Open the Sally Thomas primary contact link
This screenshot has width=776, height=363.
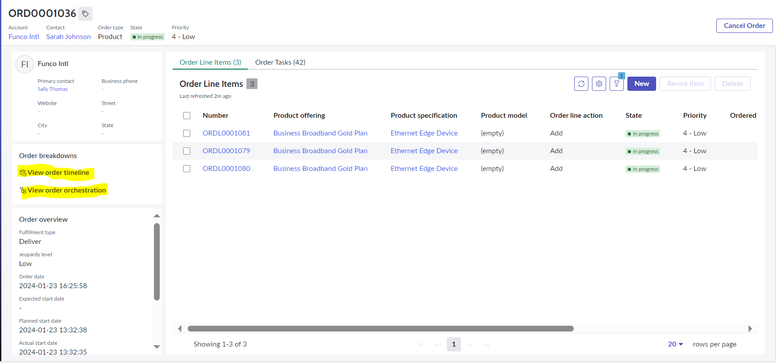pos(52,89)
